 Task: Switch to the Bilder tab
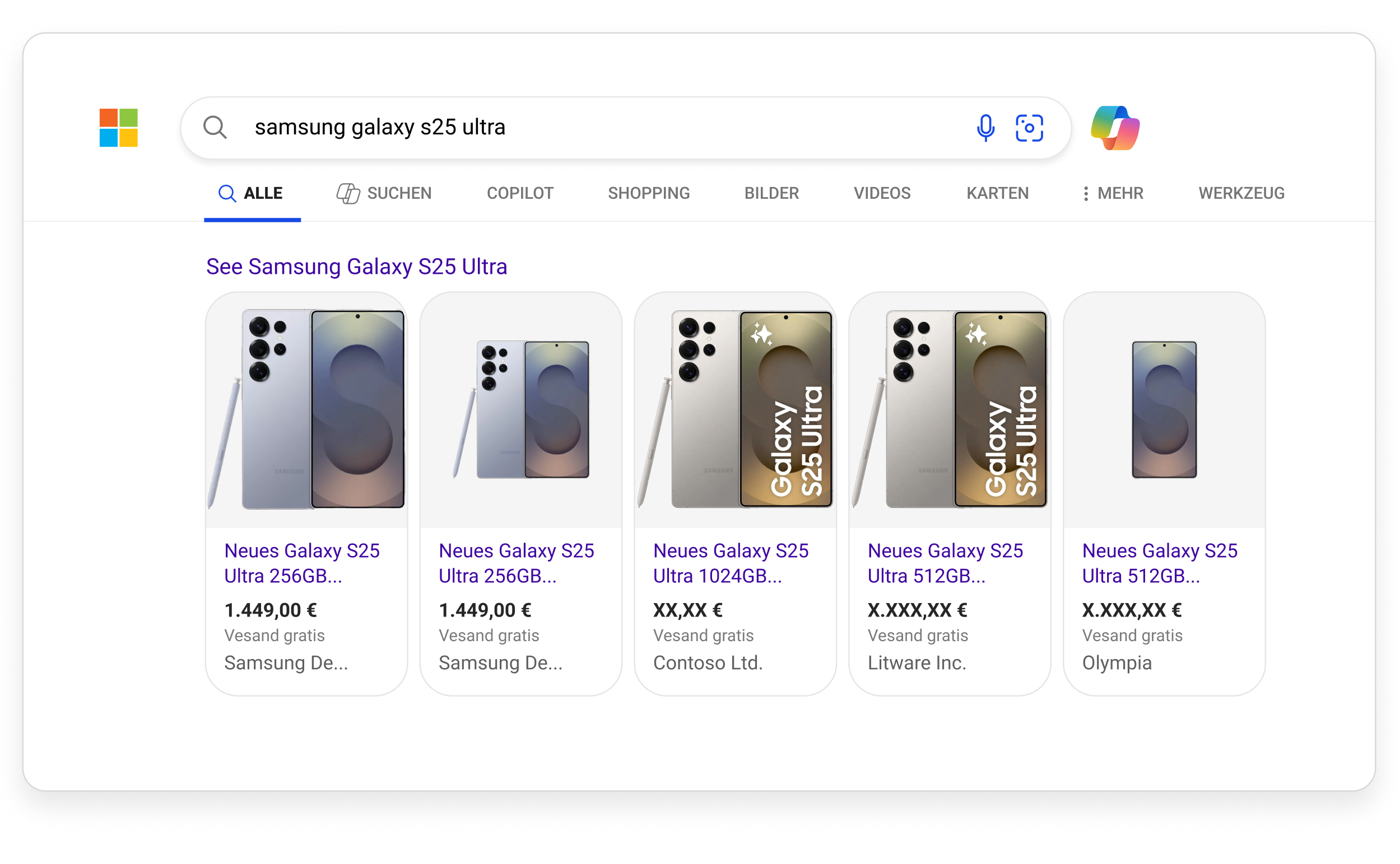point(771,194)
